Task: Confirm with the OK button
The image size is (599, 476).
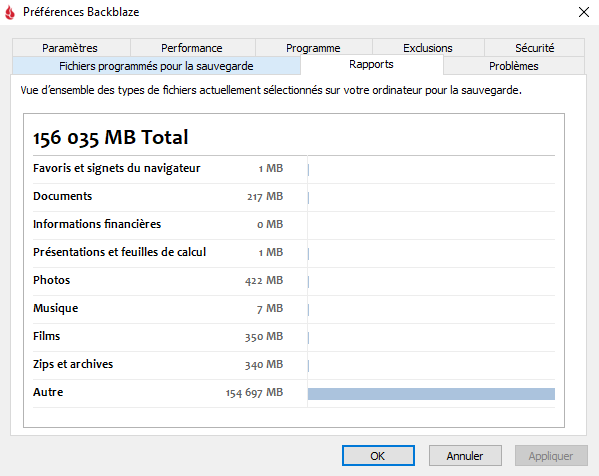Action: pos(378,455)
